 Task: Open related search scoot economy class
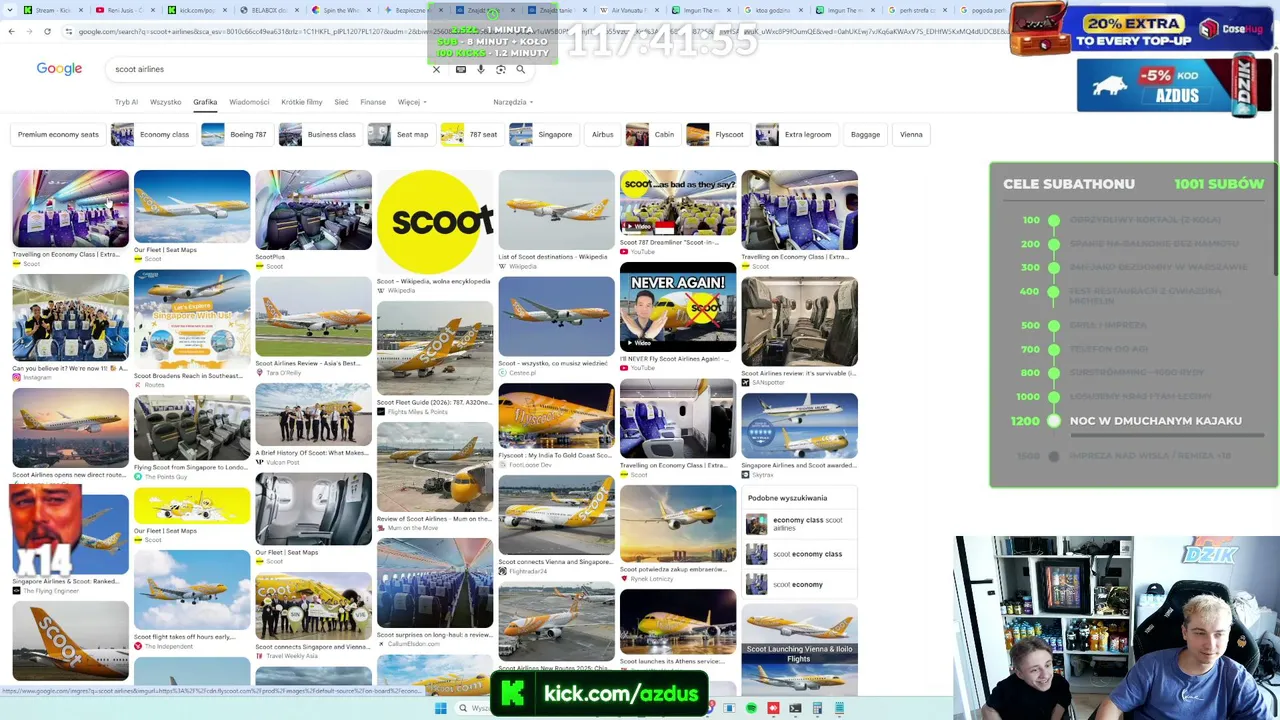pos(800,554)
